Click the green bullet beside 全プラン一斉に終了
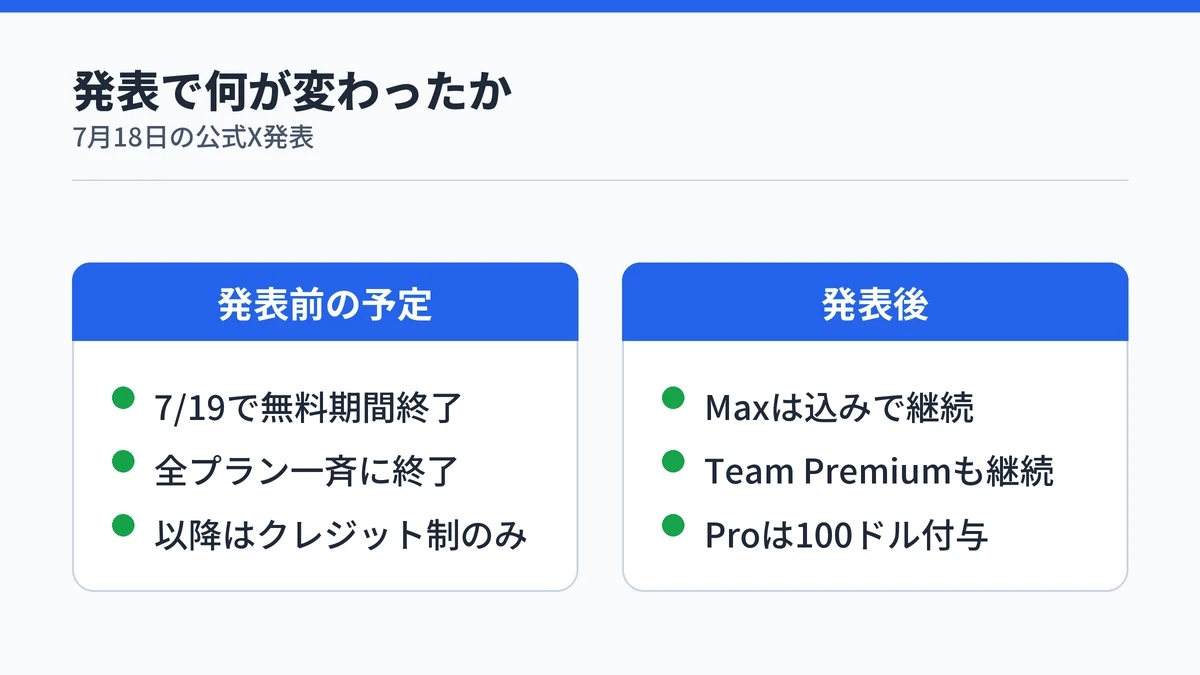 tap(123, 461)
